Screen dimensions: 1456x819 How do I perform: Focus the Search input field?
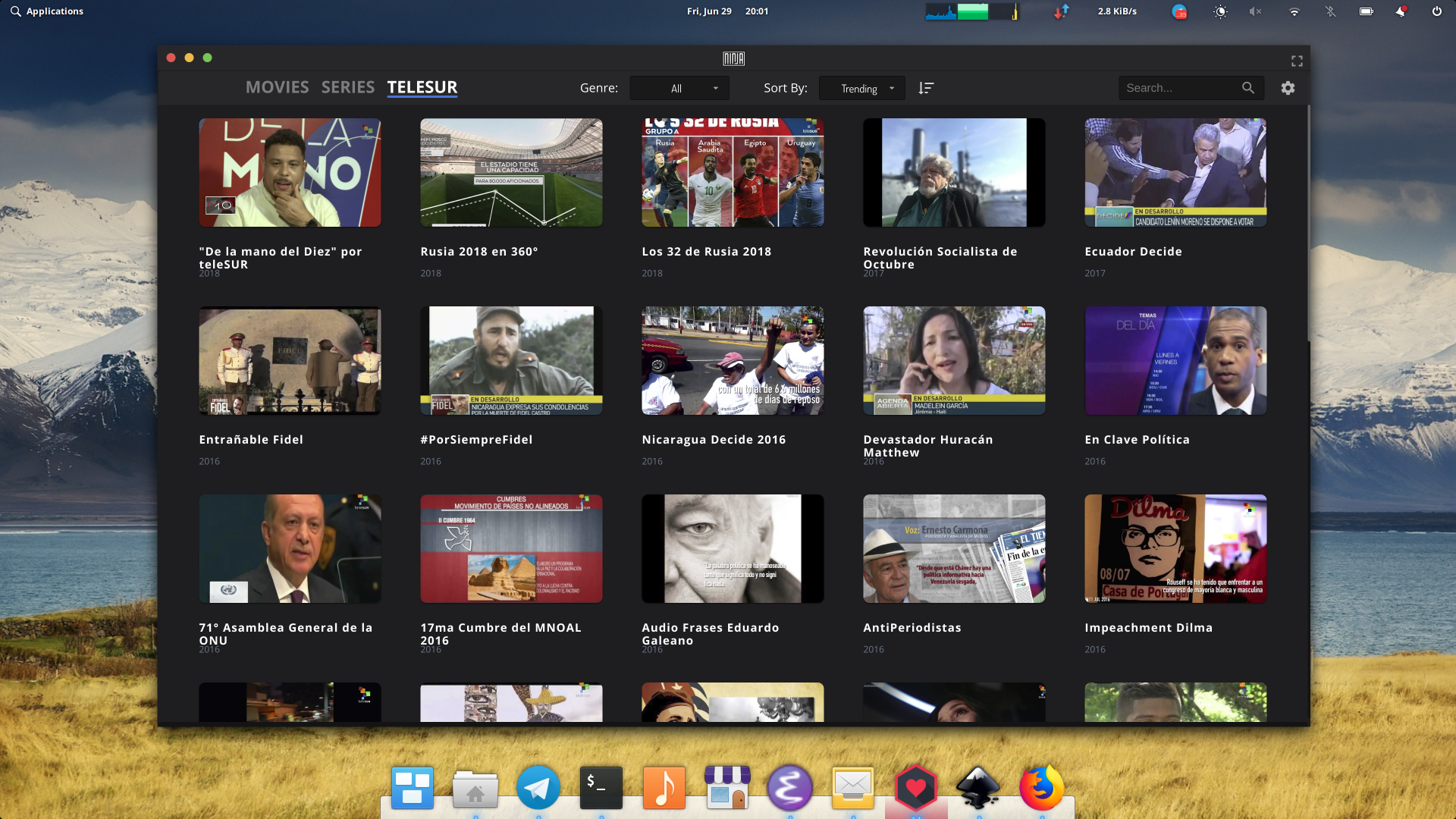pos(1179,88)
